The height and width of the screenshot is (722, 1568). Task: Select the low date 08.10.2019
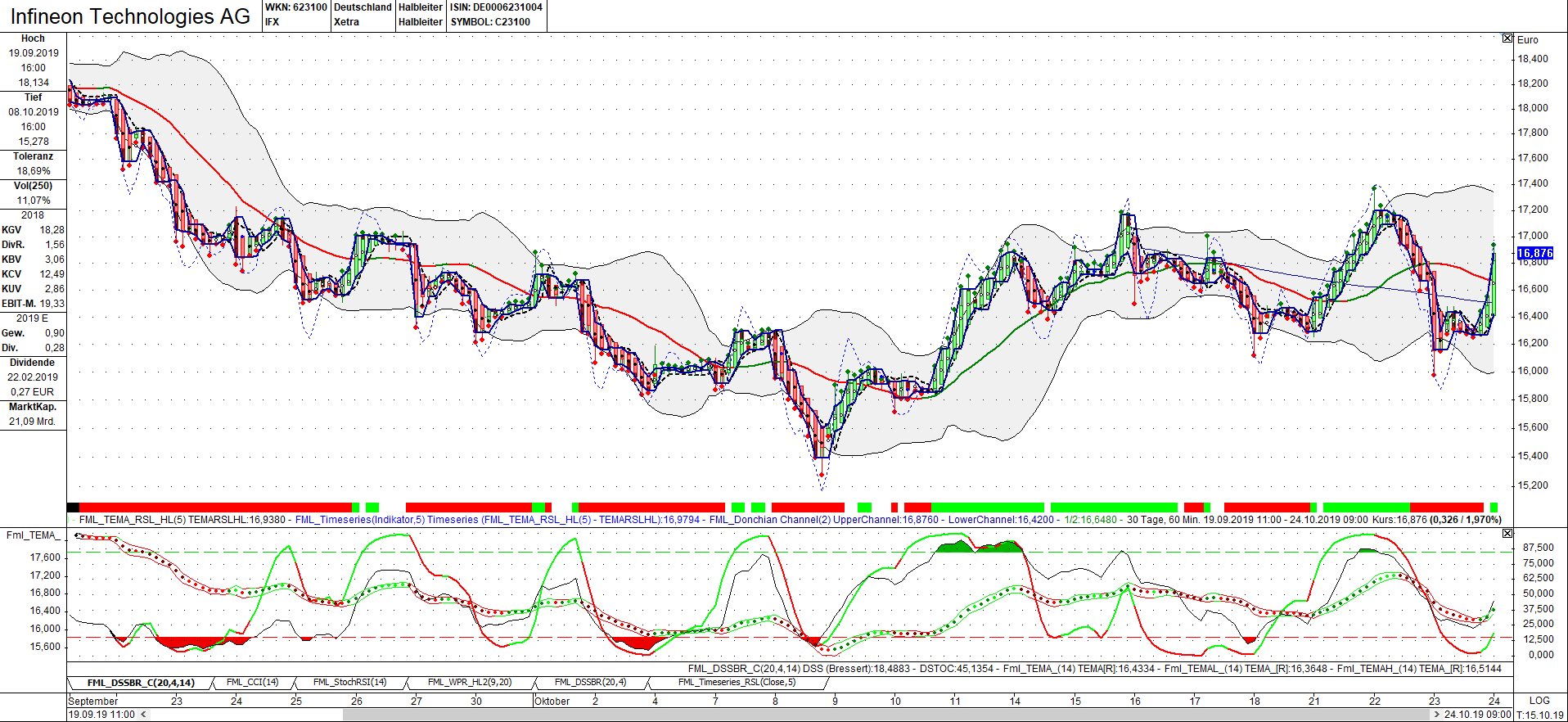click(x=34, y=112)
